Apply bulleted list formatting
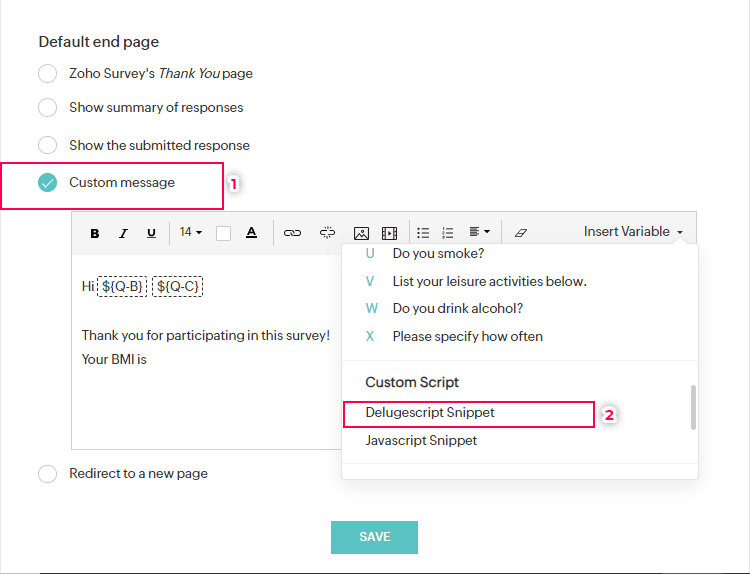750x574 pixels. [423, 233]
